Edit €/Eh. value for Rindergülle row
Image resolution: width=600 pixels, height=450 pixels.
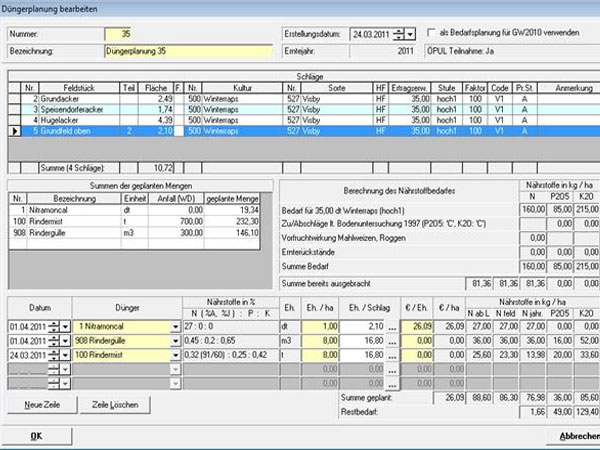click(x=417, y=341)
